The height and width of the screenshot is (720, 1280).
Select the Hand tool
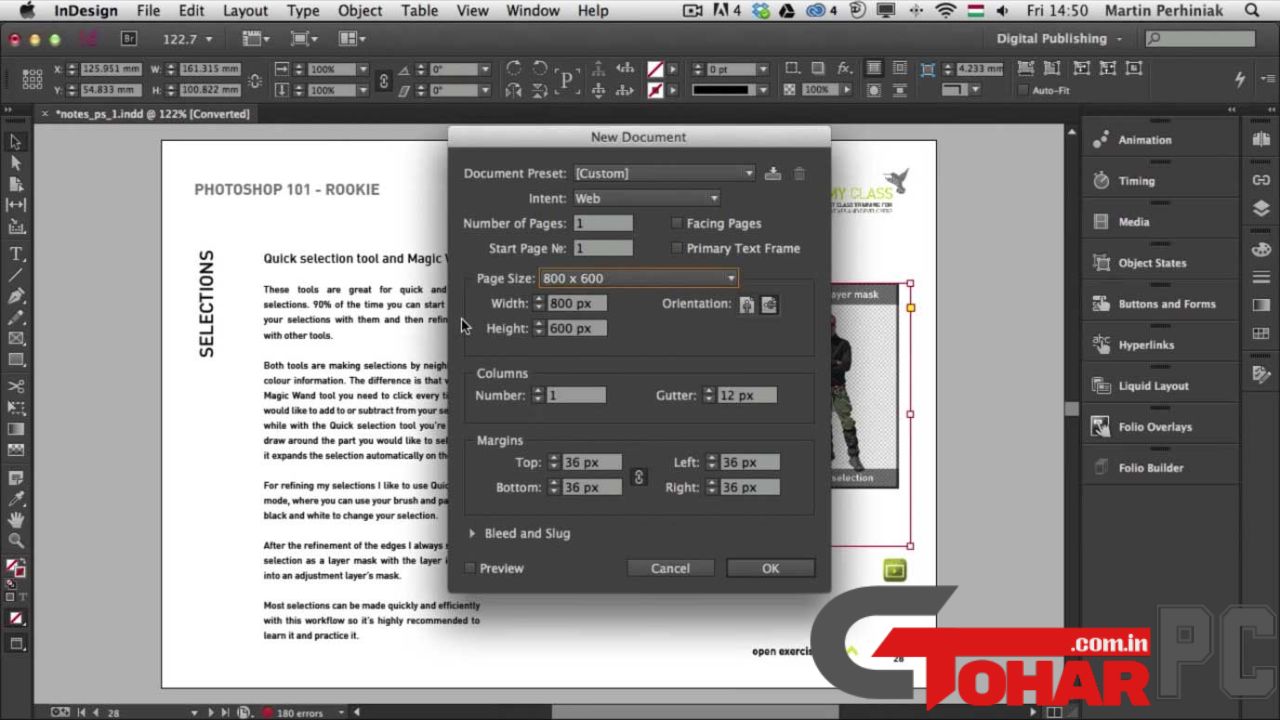(x=16, y=520)
